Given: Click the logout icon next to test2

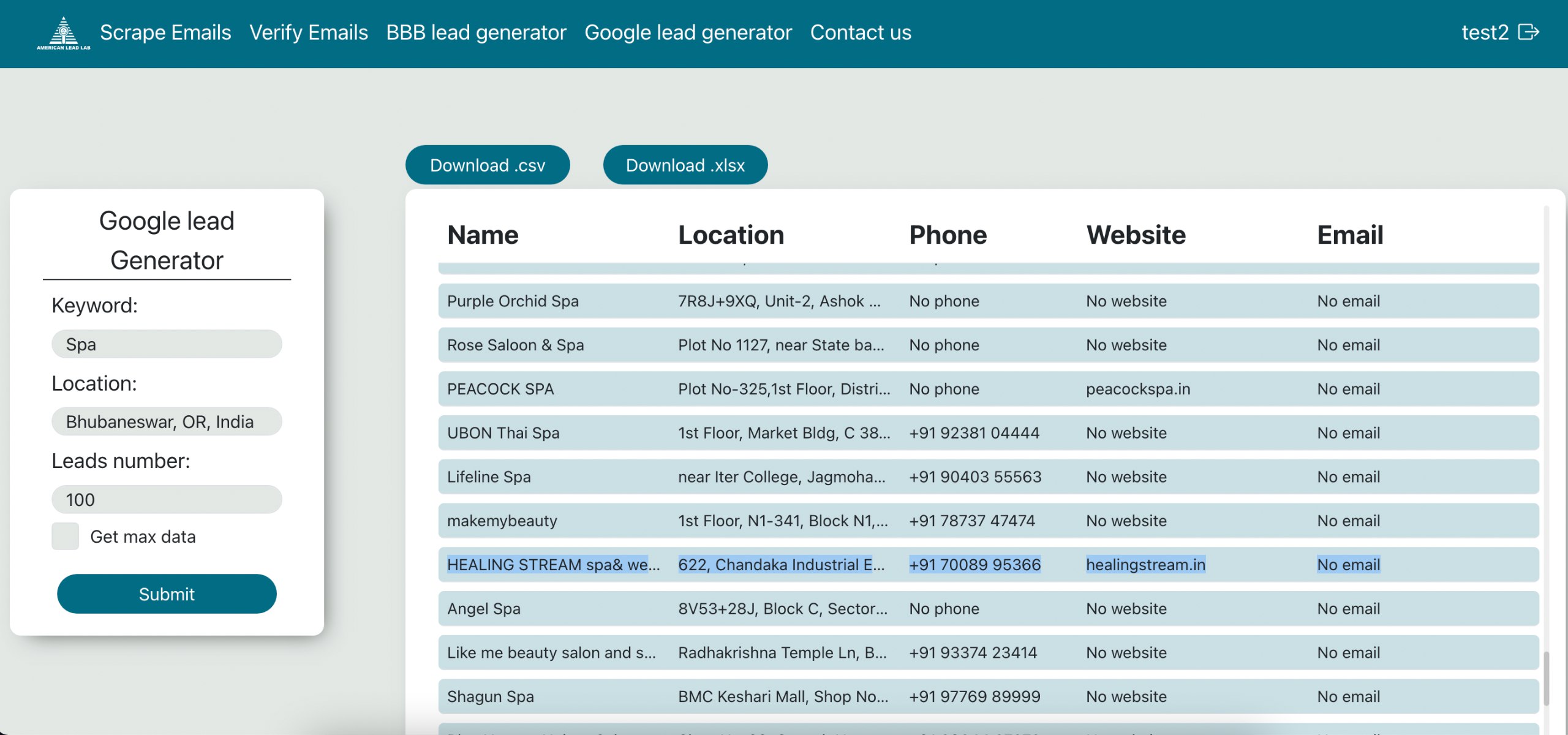Looking at the screenshot, I should pos(1528,32).
